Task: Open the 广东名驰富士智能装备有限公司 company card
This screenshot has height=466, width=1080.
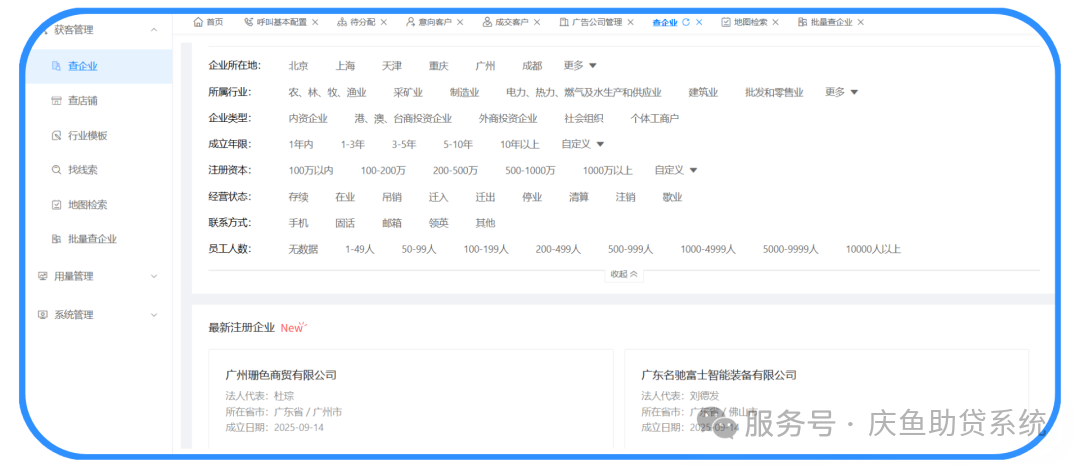Action: [826, 399]
